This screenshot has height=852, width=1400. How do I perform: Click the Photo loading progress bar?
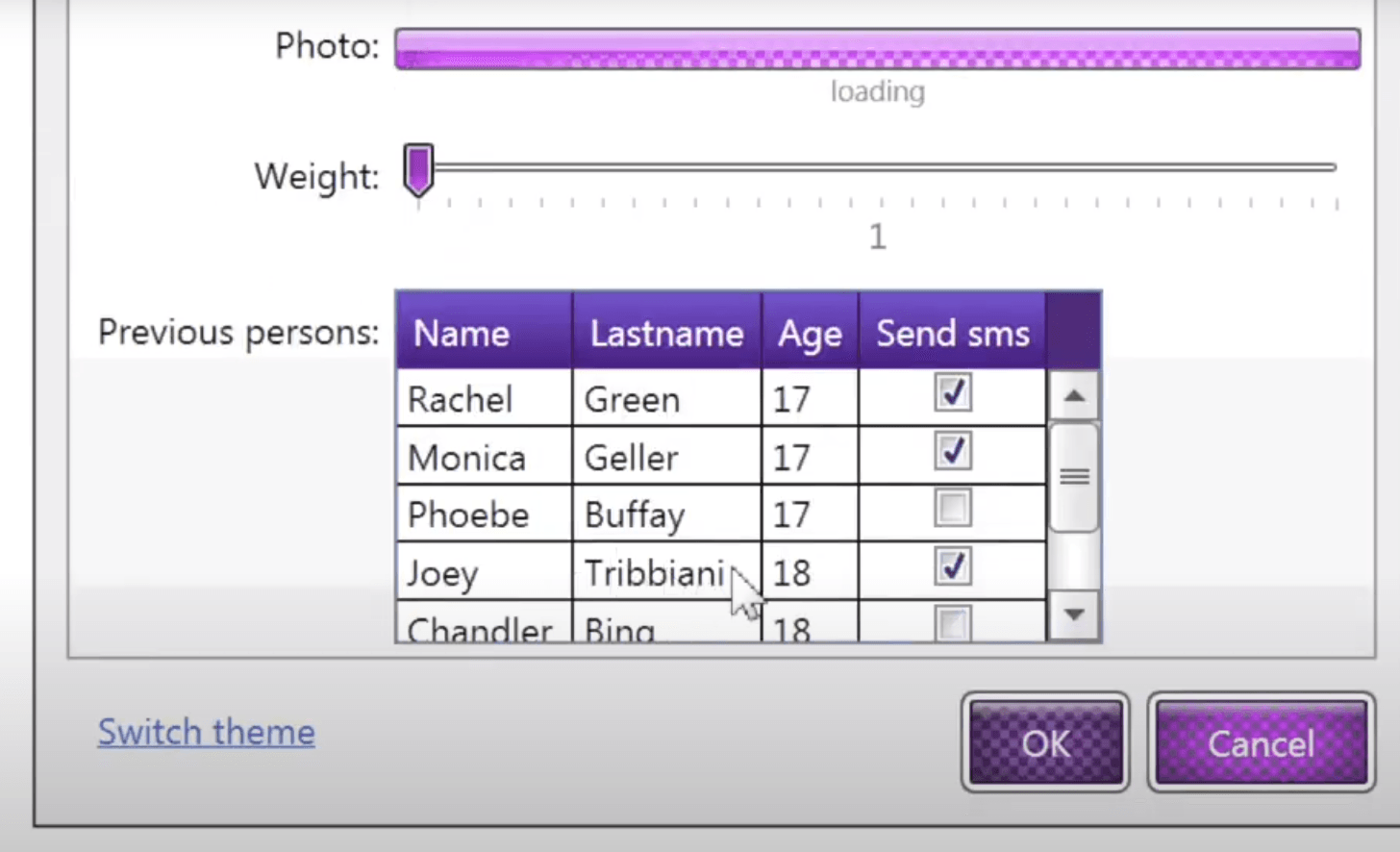(877, 49)
